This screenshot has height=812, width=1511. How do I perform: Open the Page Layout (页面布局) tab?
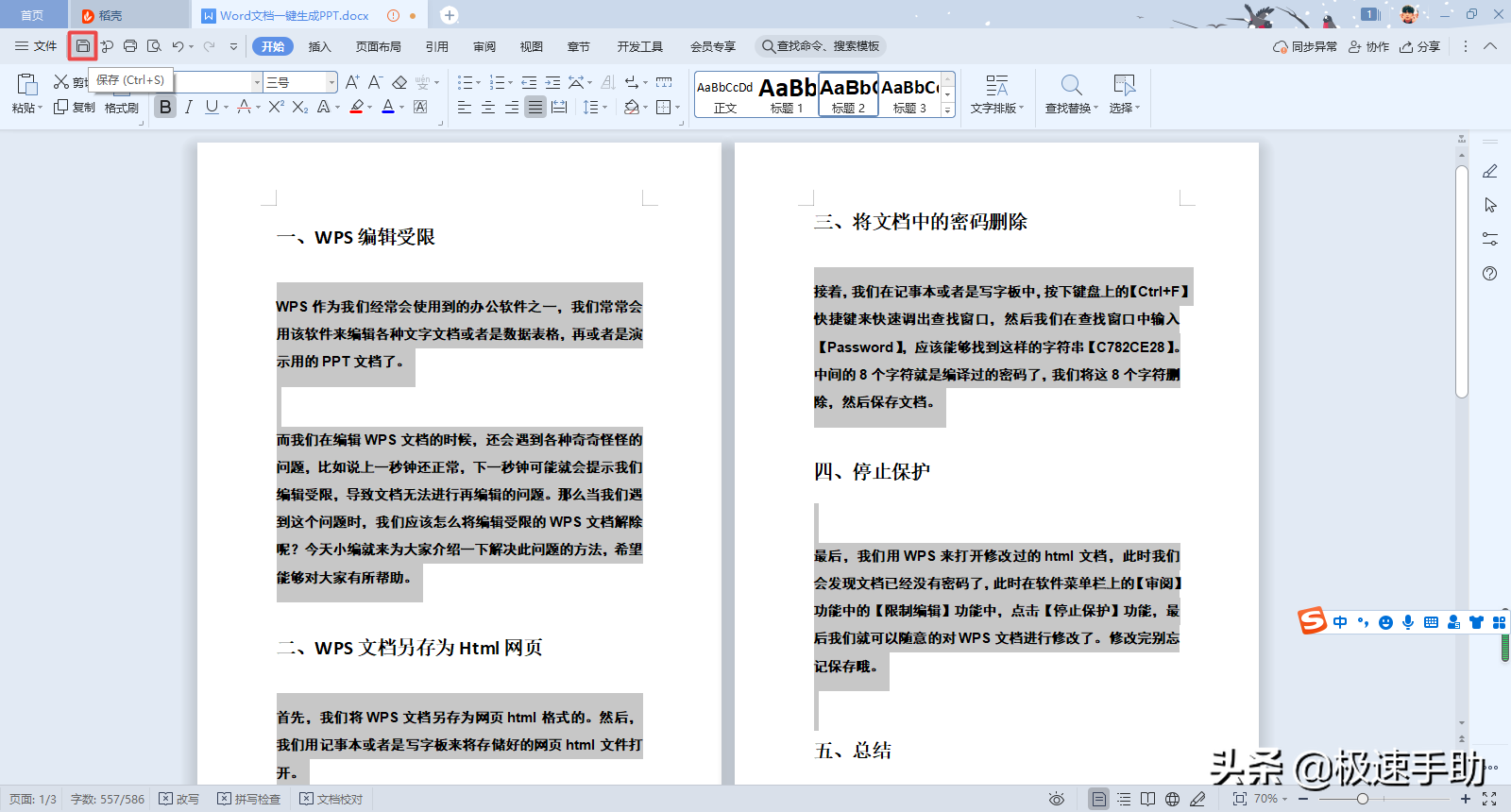378,46
